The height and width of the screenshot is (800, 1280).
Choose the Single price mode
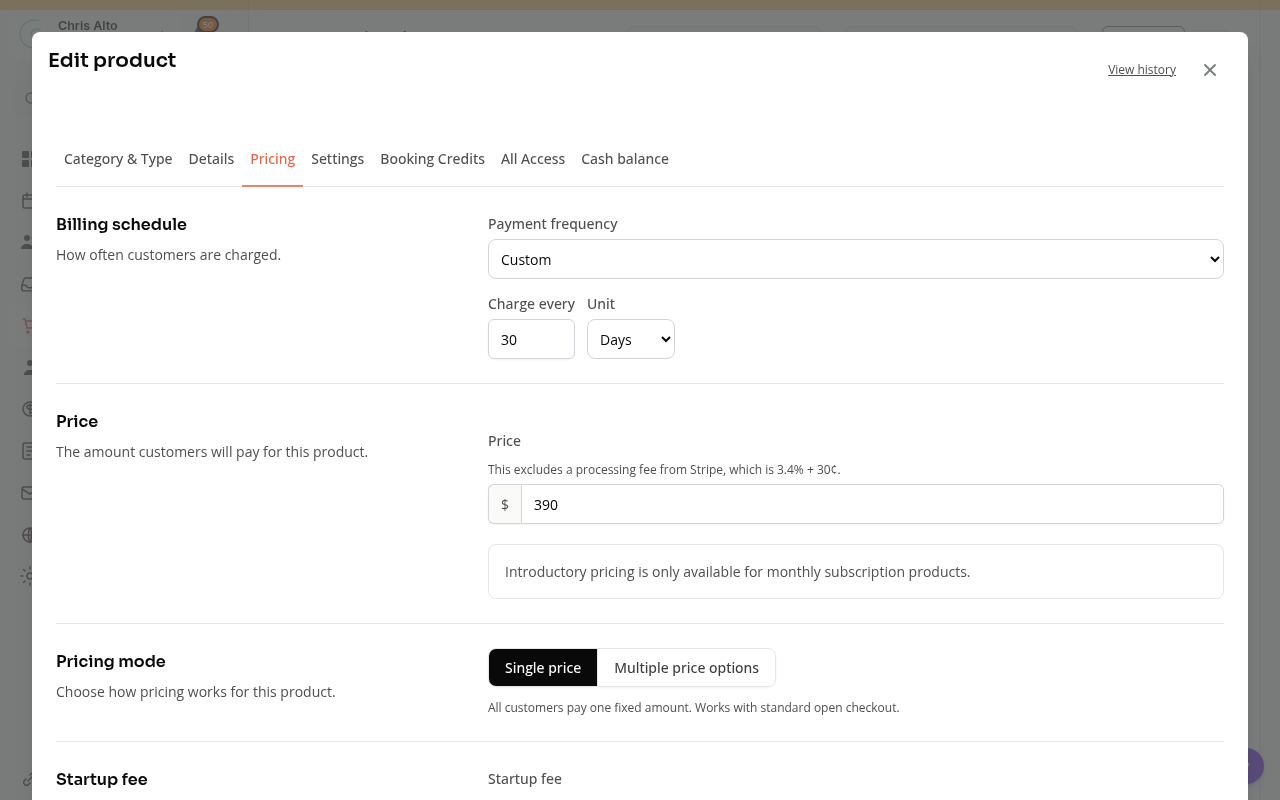tap(543, 668)
